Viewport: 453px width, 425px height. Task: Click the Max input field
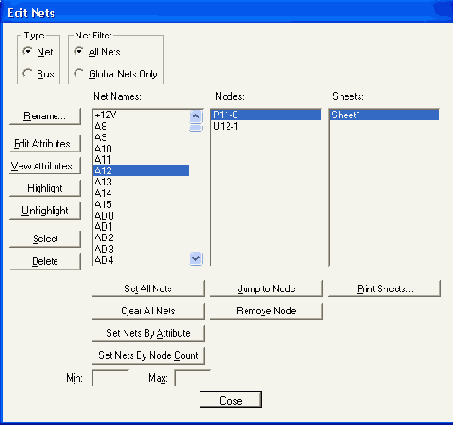pyautogui.click(x=193, y=378)
